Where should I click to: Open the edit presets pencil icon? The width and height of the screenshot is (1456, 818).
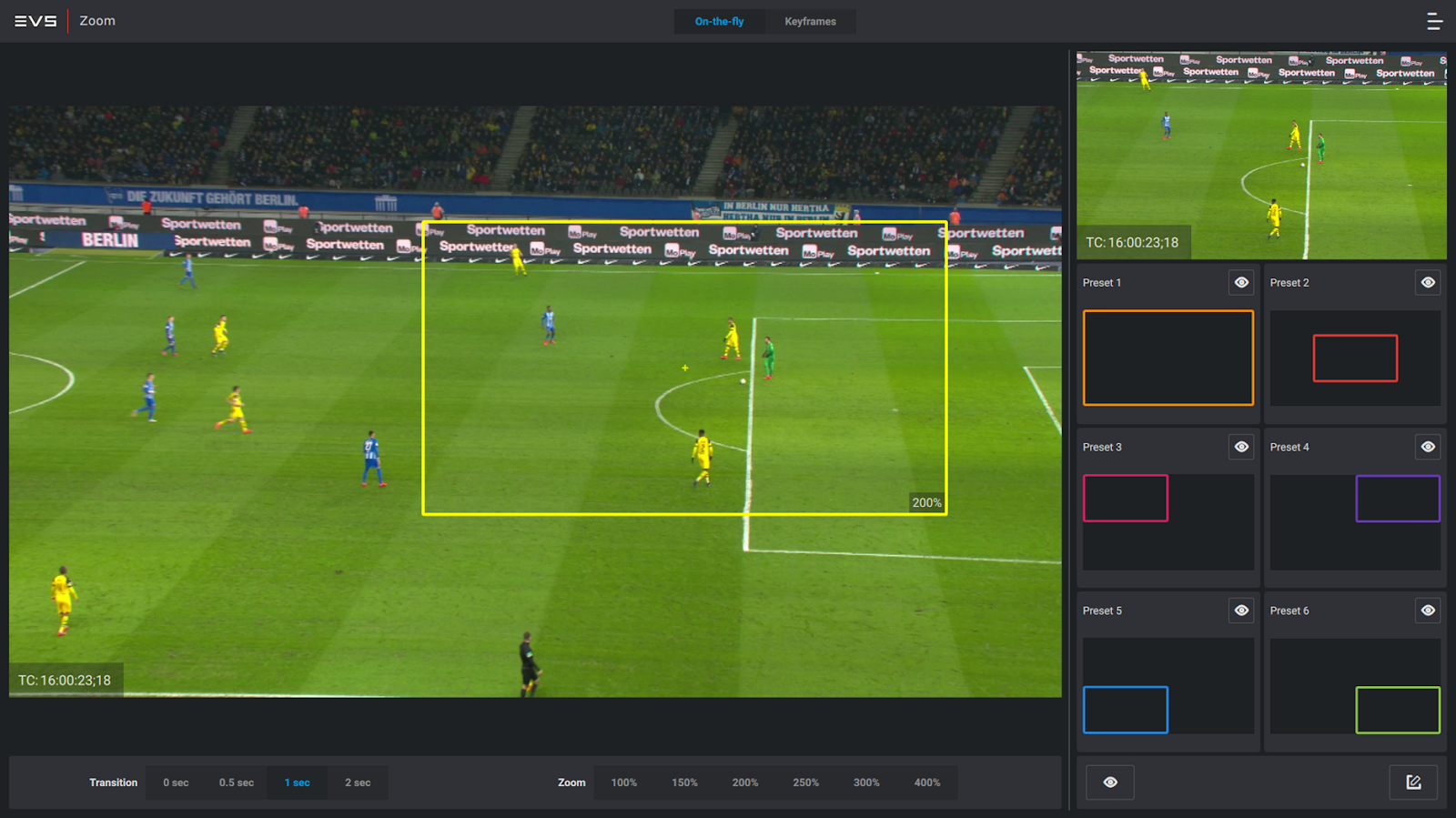point(1413,783)
